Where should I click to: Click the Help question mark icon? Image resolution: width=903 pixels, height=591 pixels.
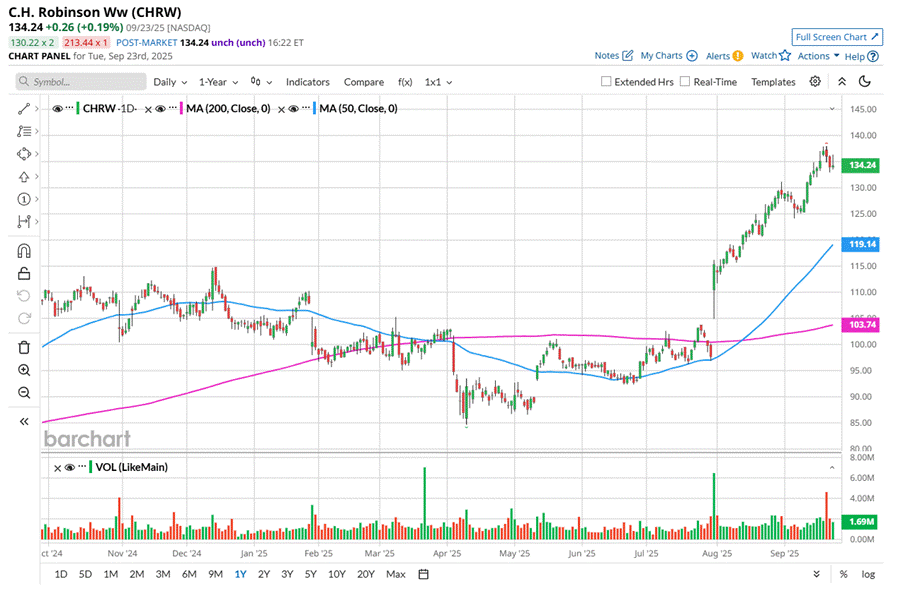point(873,56)
